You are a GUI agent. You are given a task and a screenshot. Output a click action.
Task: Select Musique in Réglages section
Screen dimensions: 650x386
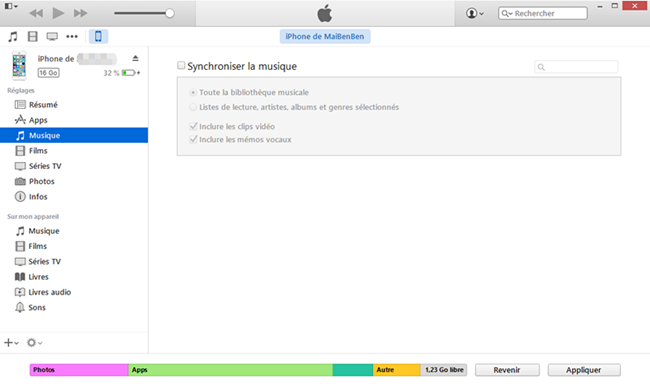(74, 135)
